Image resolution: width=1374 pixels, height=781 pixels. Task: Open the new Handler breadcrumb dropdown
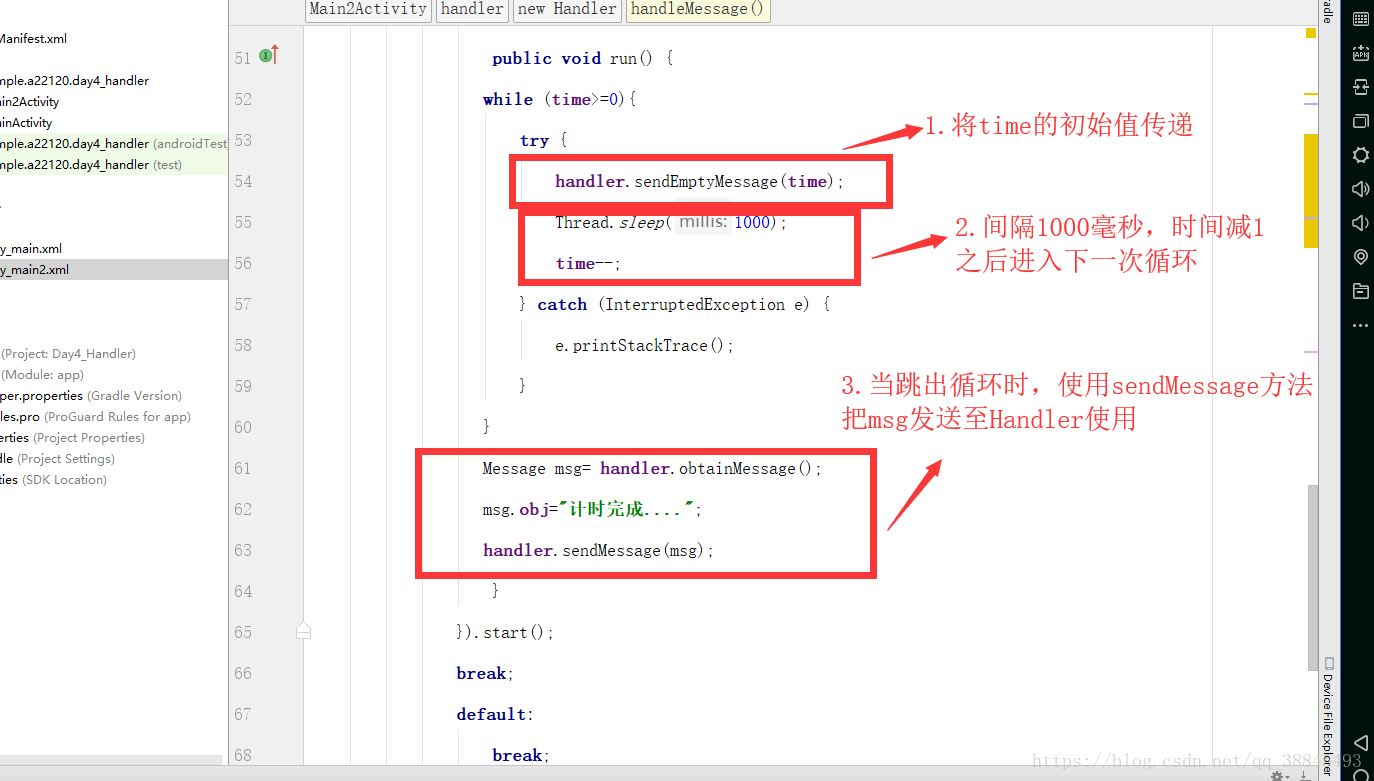click(566, 9)
